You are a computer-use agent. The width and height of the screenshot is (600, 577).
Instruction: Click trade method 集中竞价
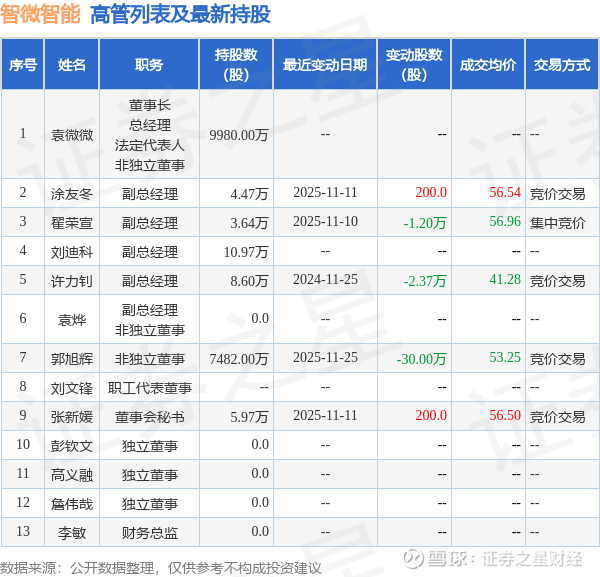558,223
